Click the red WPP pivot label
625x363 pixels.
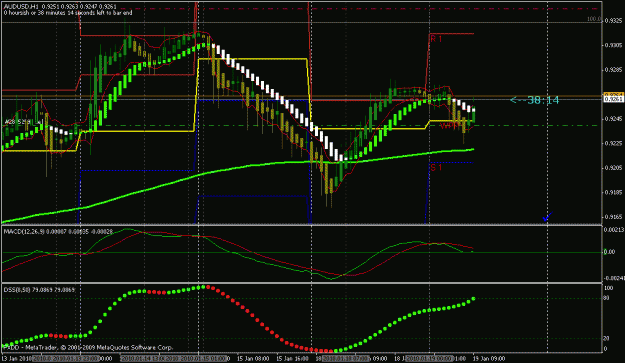(x=450, y=126)
